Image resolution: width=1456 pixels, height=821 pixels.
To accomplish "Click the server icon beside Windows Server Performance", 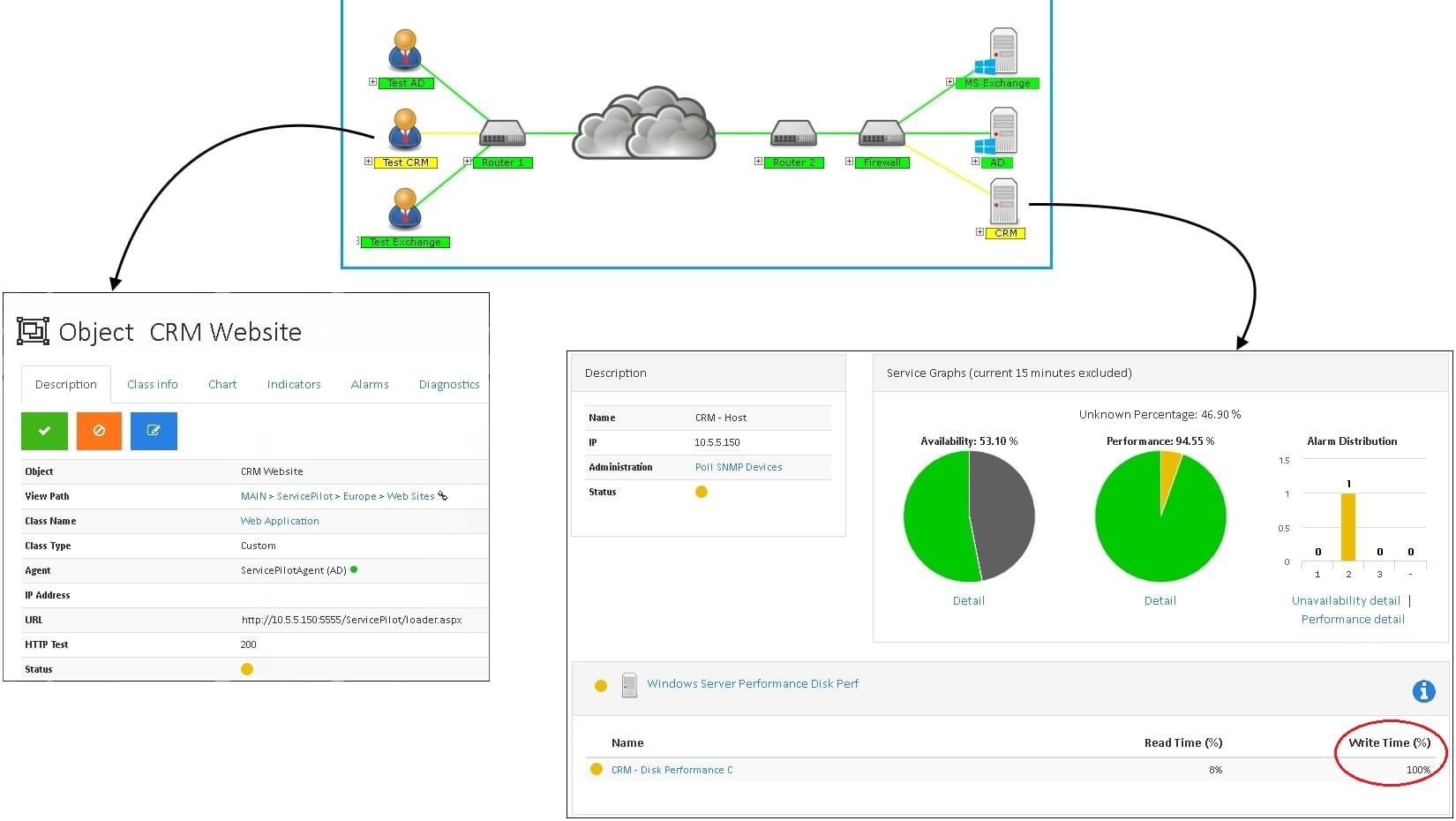I will [x=629, y=685].
